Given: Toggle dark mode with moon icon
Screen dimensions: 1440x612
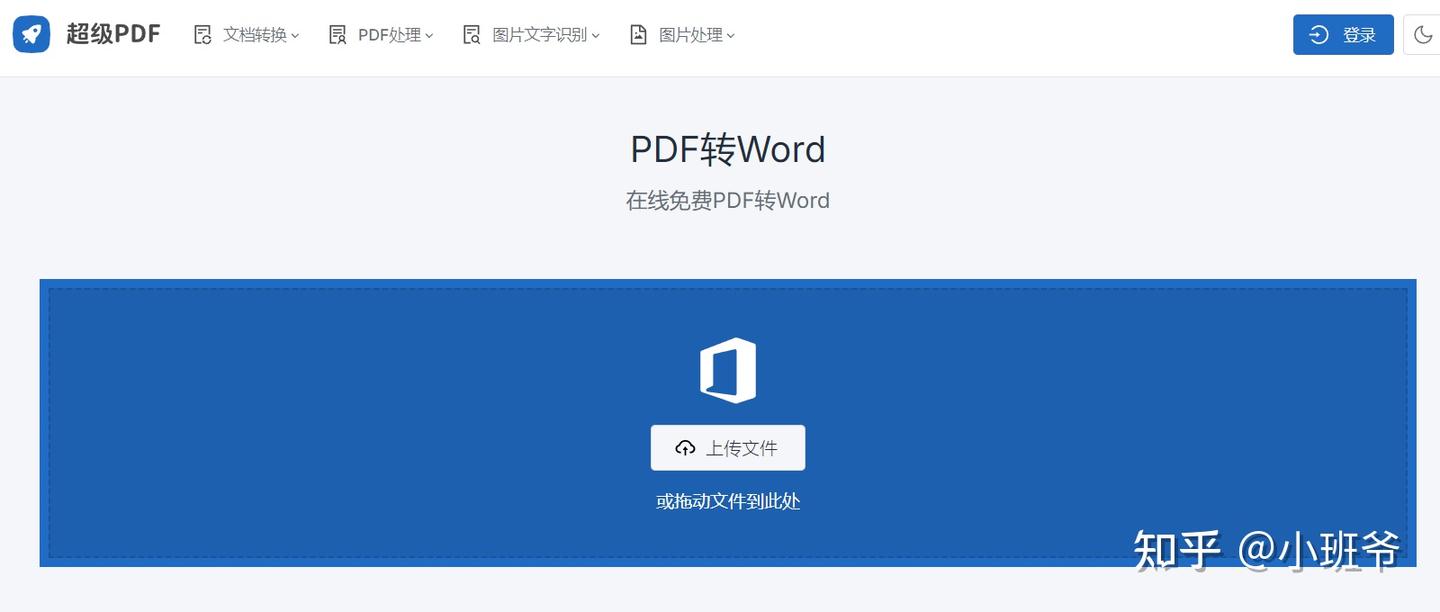Looking at the screenshot, I should [1423, 35].
